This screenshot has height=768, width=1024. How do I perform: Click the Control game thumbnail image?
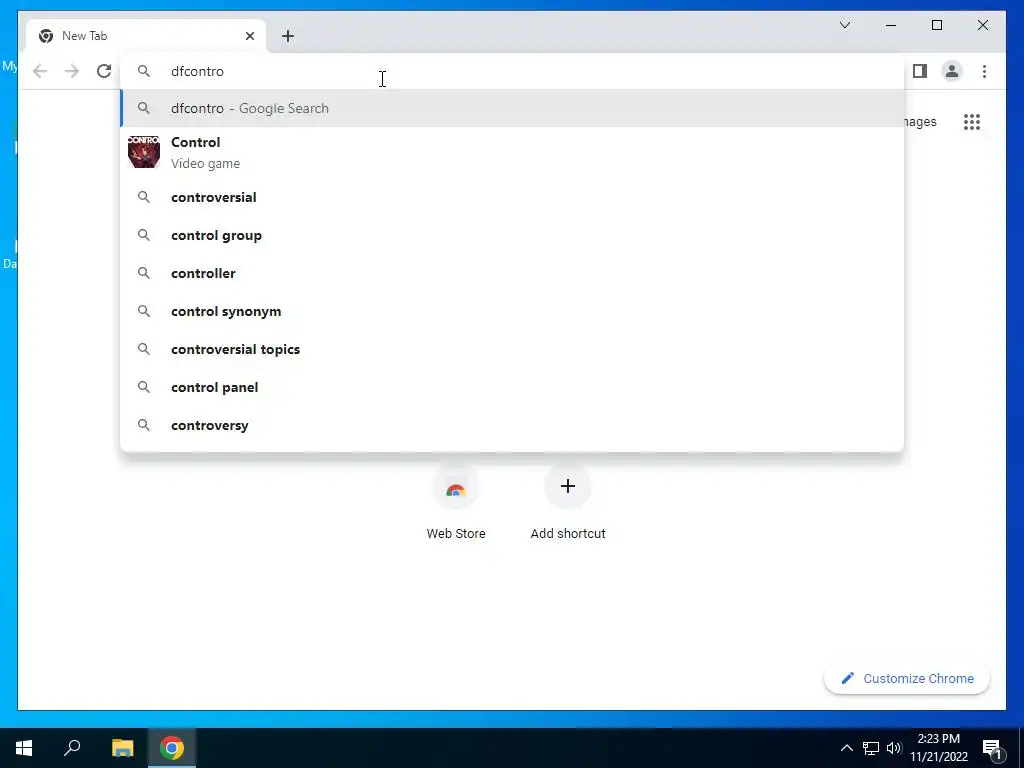coord(144,152)
